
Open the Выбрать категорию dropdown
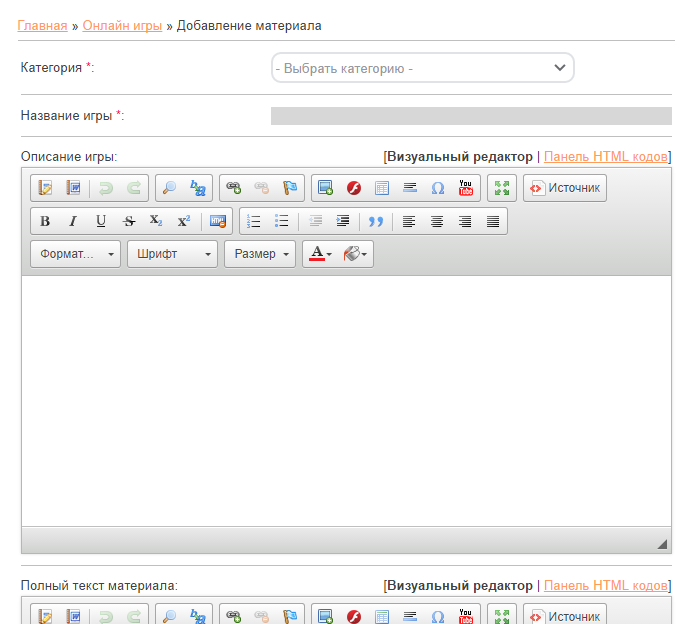423,68
